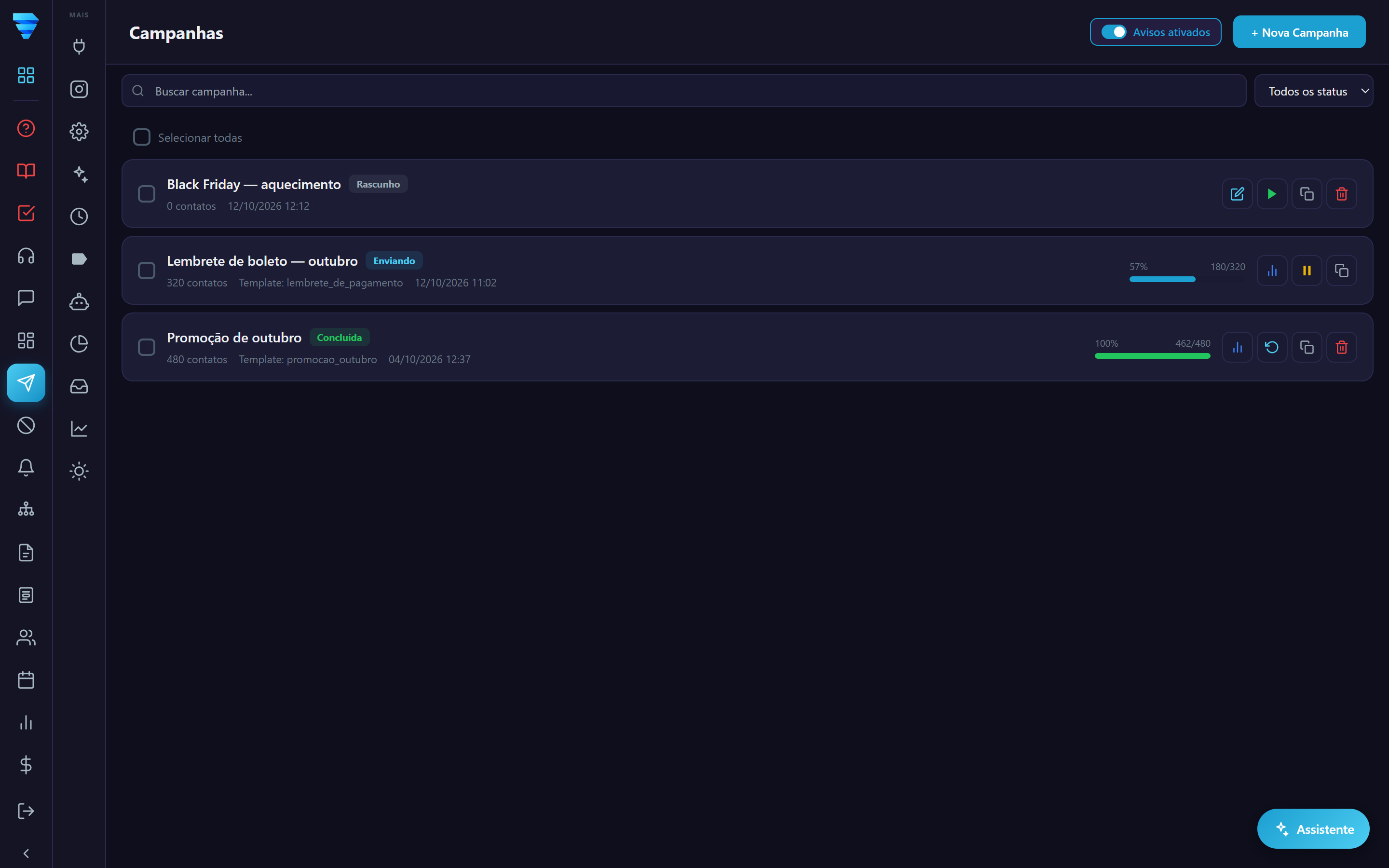Edit the Black Friday campaign
Viewport: 1389px width, 868px height.
point(1237,194)
